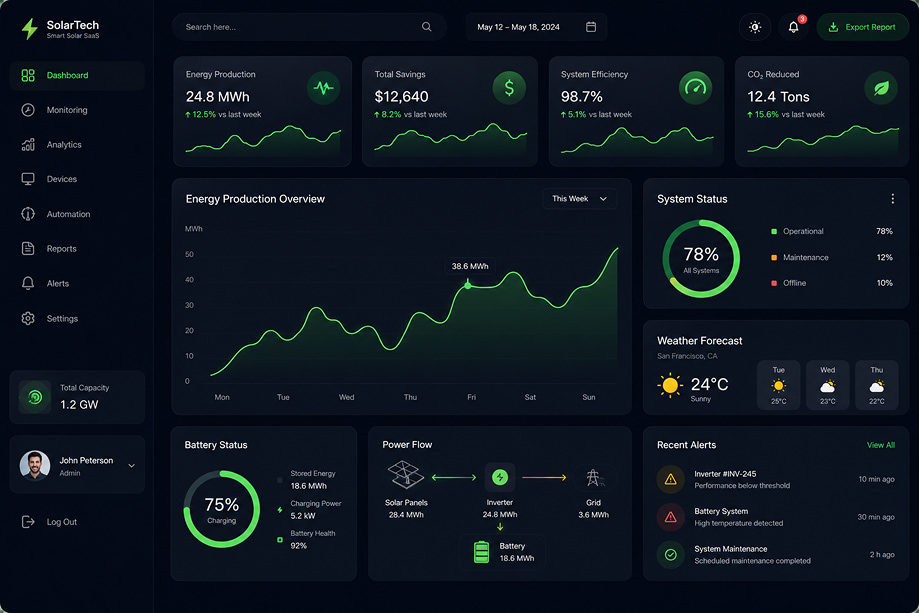Click the 38.6 MWh data point on chart
Viewport: 919px width, 613px height.
(x=468, y=285)
